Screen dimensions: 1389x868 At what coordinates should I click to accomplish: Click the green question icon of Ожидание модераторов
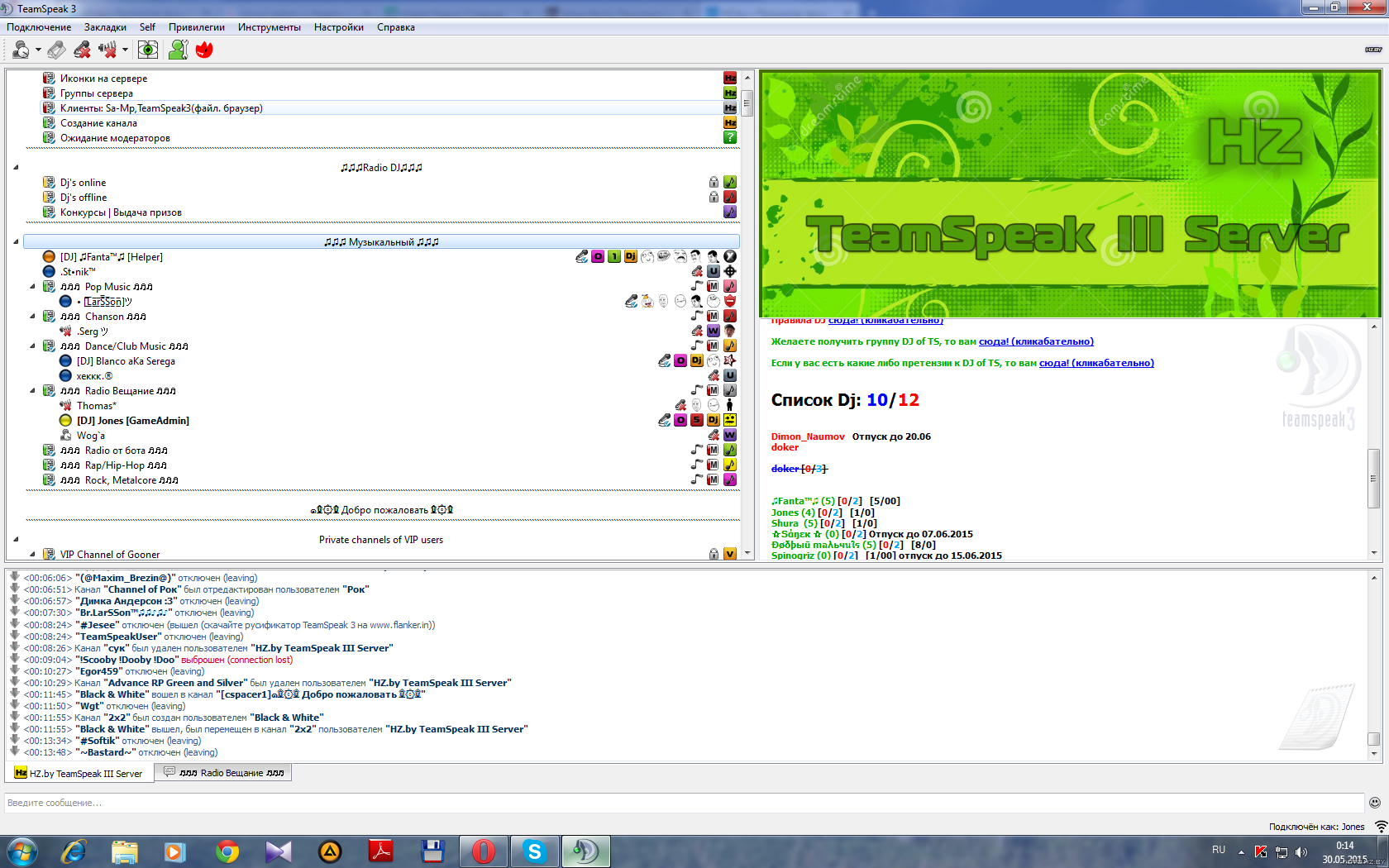(x=730, y=138)
